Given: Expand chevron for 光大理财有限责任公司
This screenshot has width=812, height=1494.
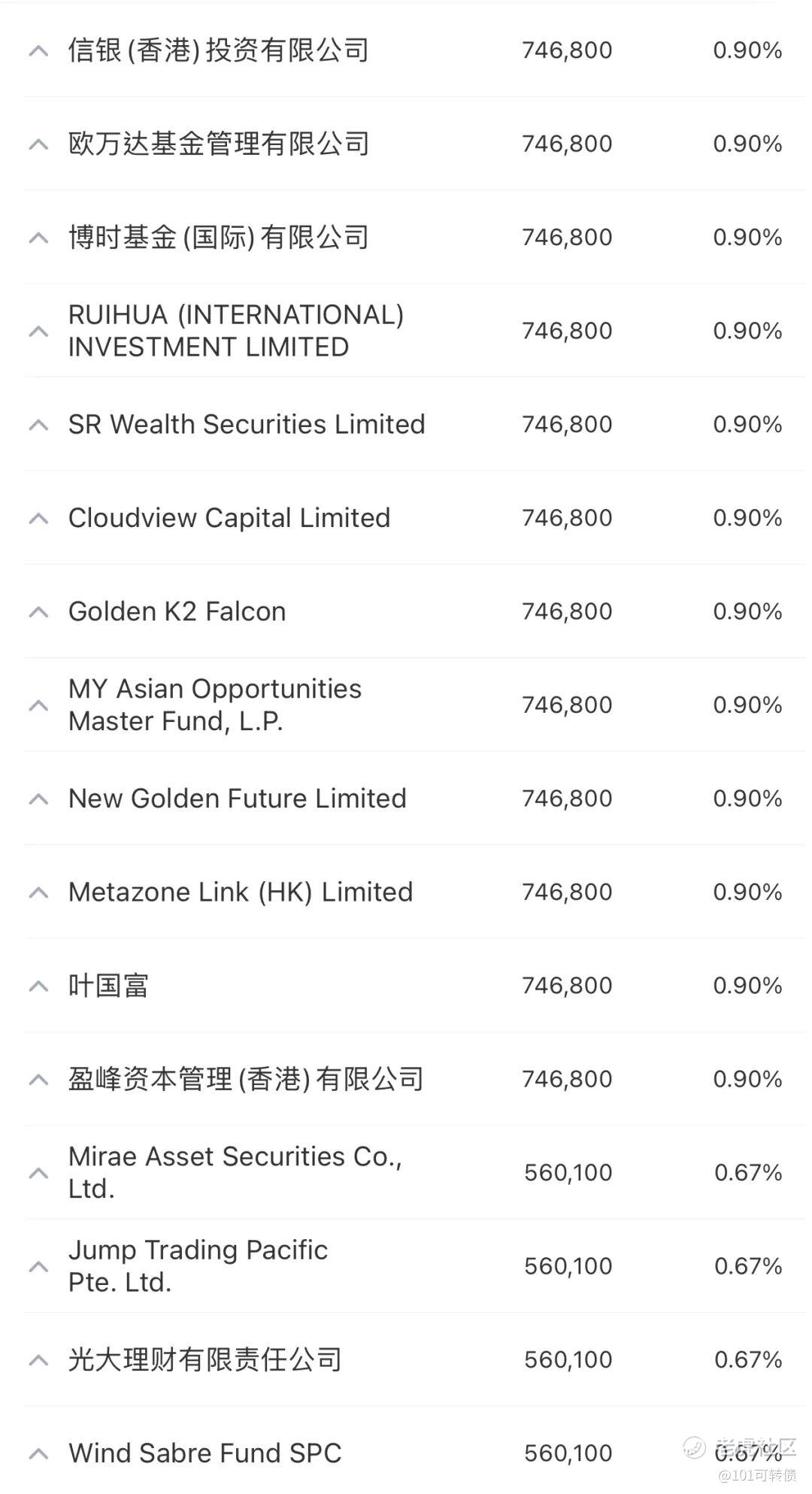Looking at the screenshot, I should (x=38, y=1361).
